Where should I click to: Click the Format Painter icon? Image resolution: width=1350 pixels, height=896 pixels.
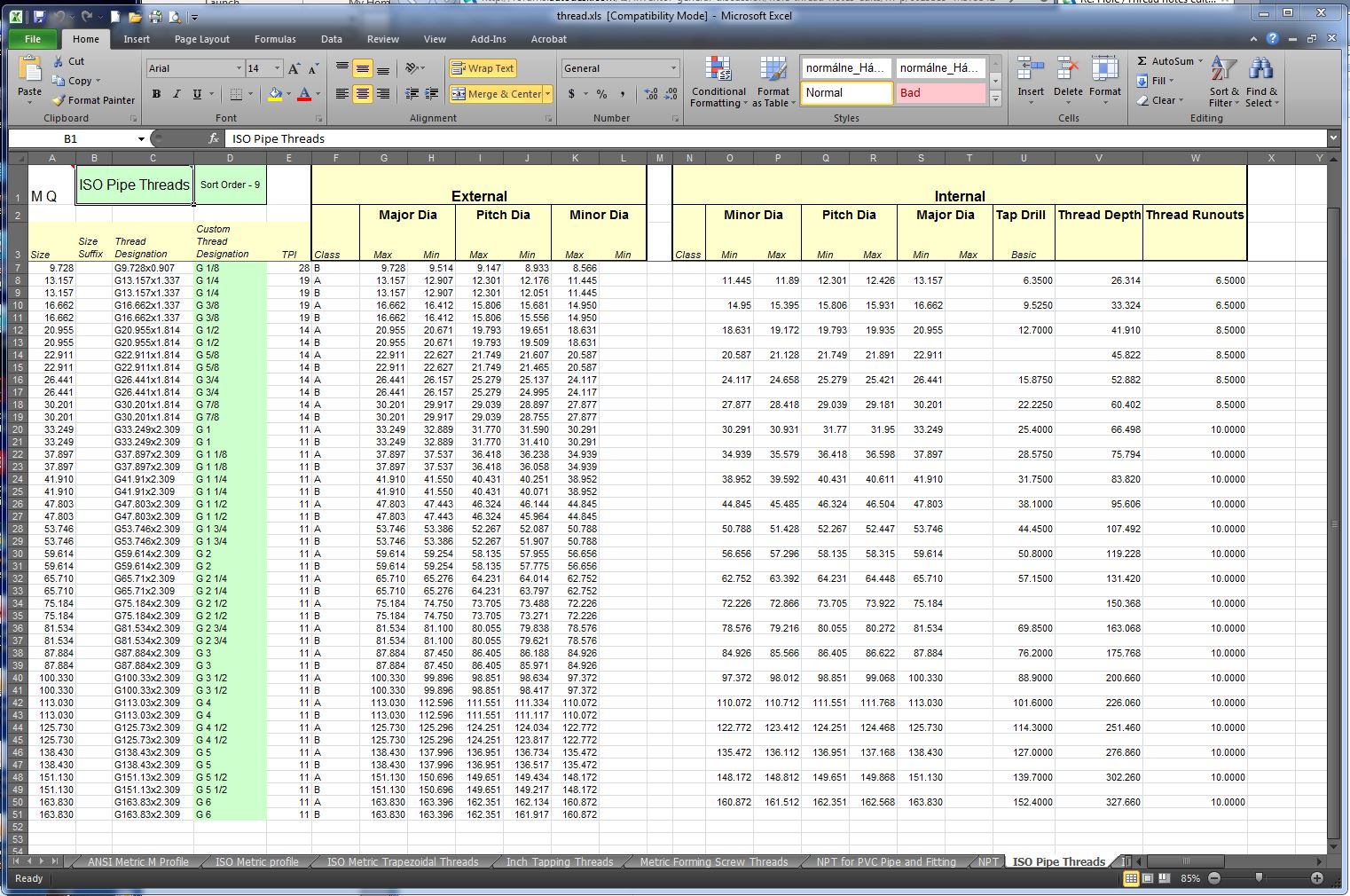click(59, 100)
